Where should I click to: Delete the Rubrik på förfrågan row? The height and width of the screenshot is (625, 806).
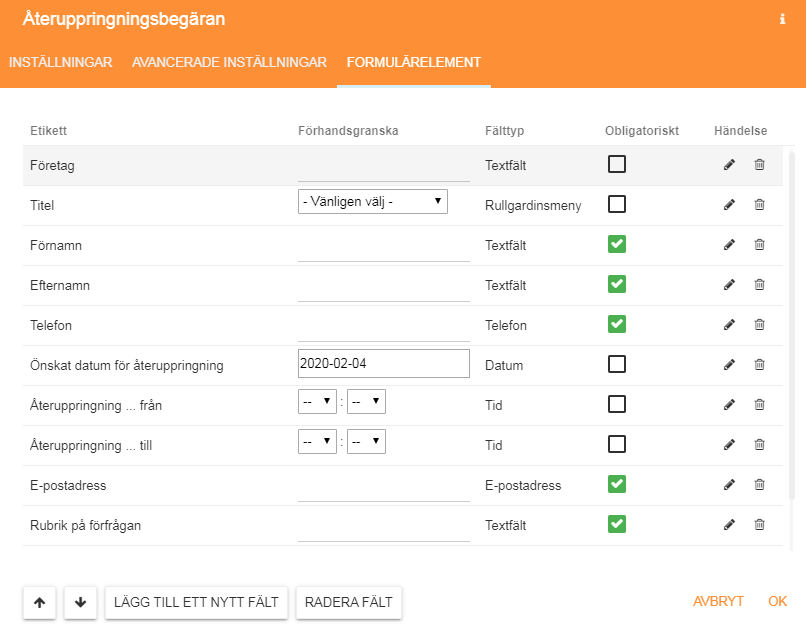pos(759,524)
